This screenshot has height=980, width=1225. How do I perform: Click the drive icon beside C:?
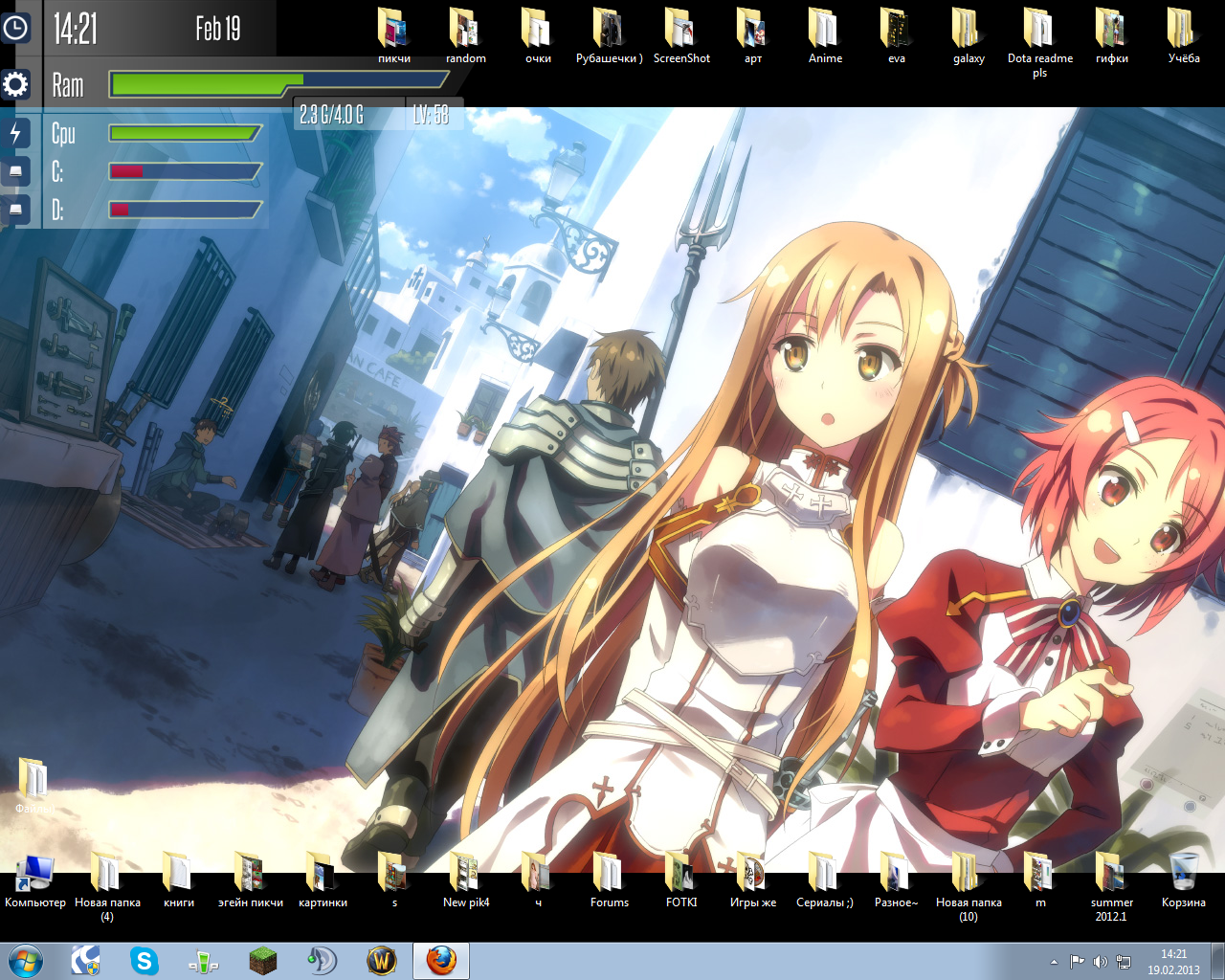[x=15, y=171]
